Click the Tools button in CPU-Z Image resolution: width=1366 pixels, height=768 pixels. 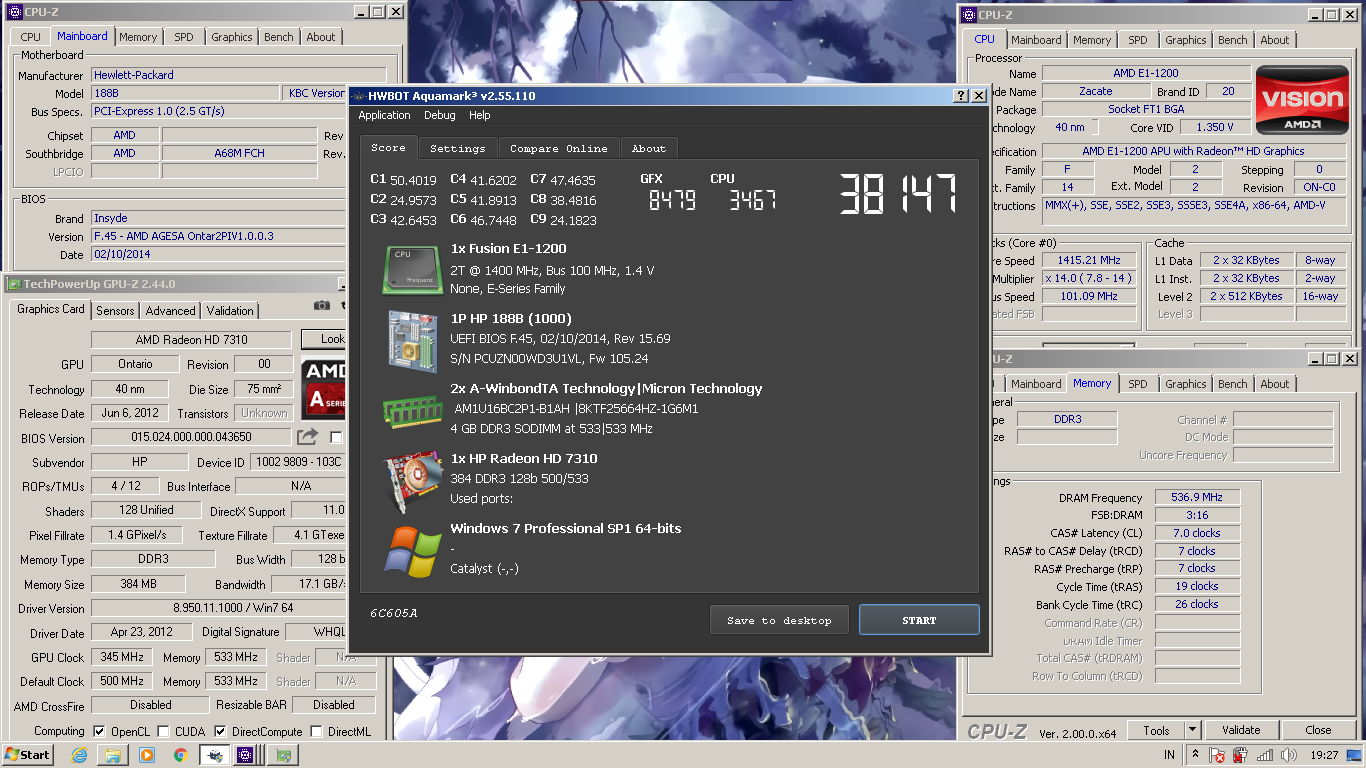click(x=1156, y=730)
